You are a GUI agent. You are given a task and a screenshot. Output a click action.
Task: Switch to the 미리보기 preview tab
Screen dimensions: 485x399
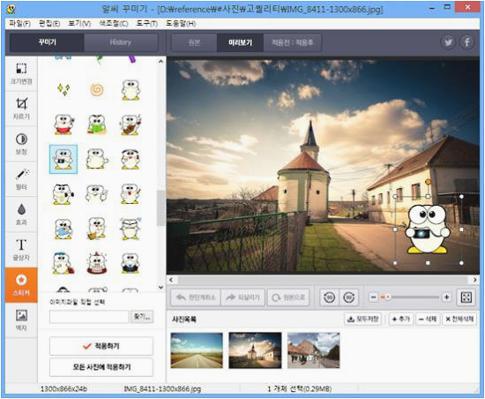pyautogui.click(x=240, y=42)
